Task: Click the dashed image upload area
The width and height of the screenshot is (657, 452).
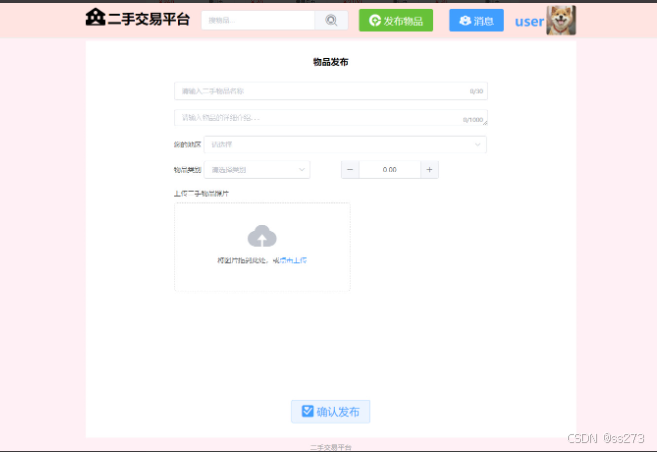Action: tap(262, 247)
